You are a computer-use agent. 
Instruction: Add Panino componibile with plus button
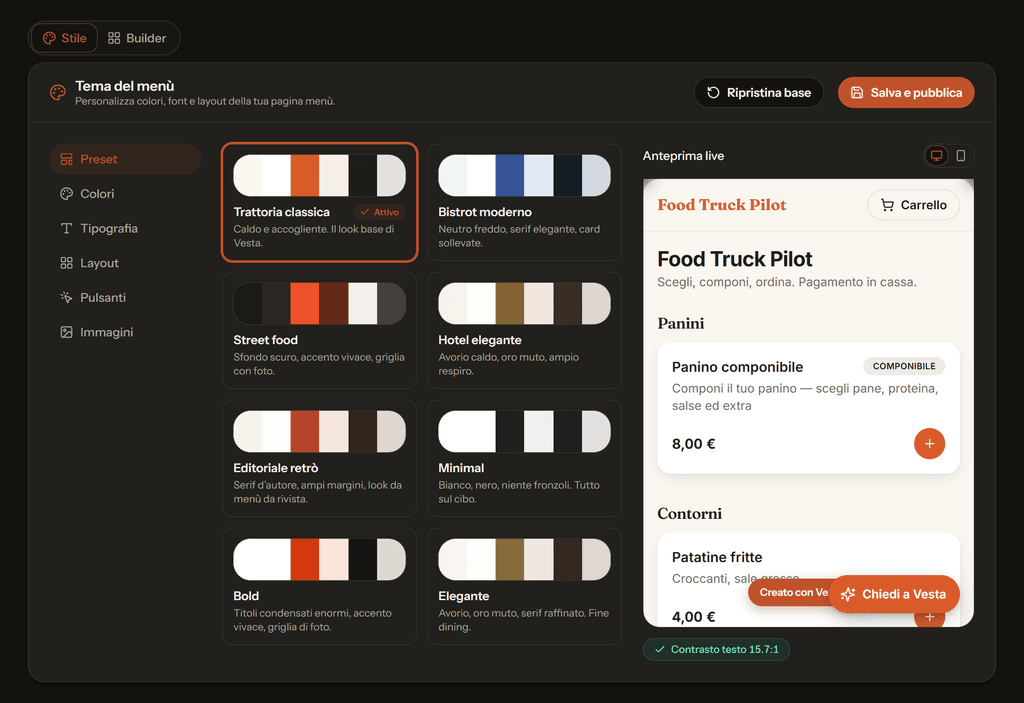pyautogui.click(x=929, y=444)
